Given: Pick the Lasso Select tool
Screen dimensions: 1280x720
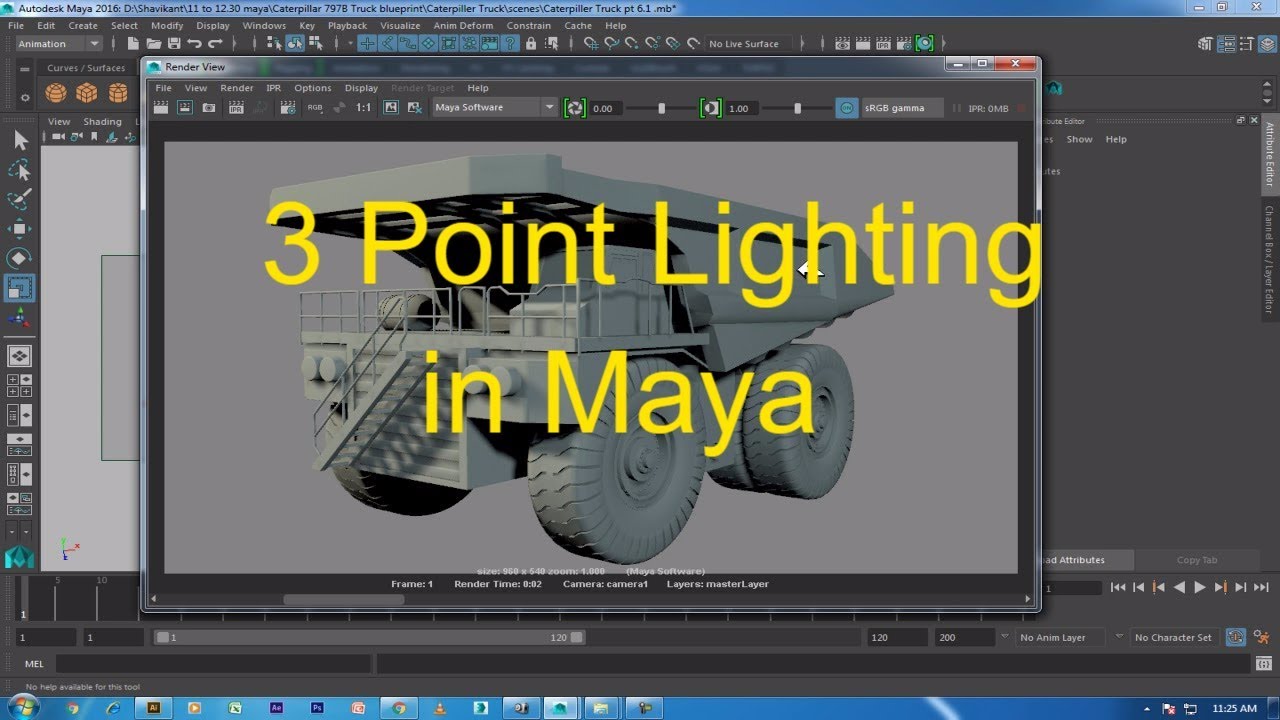Looking at the screenshot, I should (20, 170).
